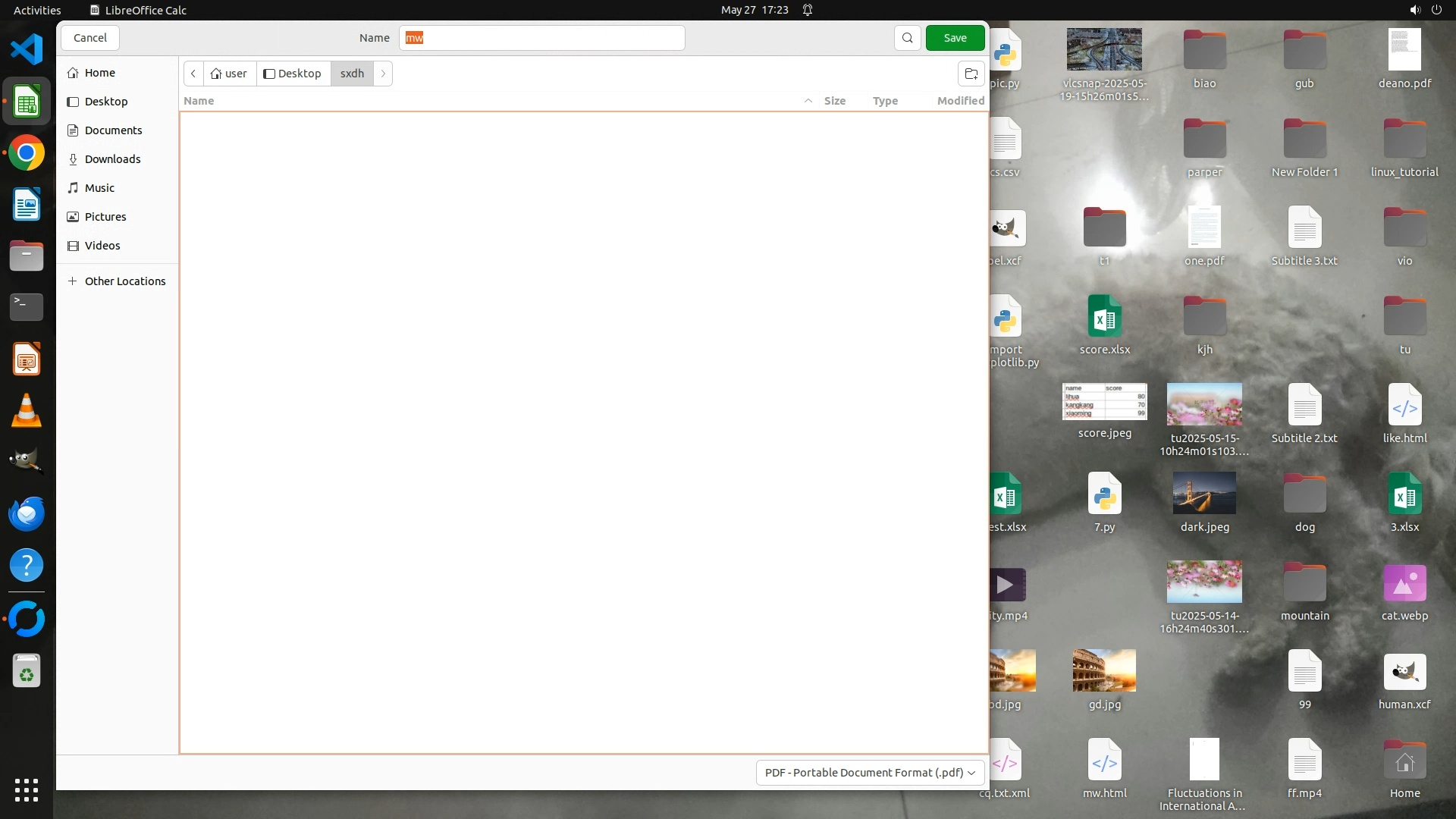Select Pictures in the sidebar
This screenshot has height=819, width=1456.
(x=105, y=217)
